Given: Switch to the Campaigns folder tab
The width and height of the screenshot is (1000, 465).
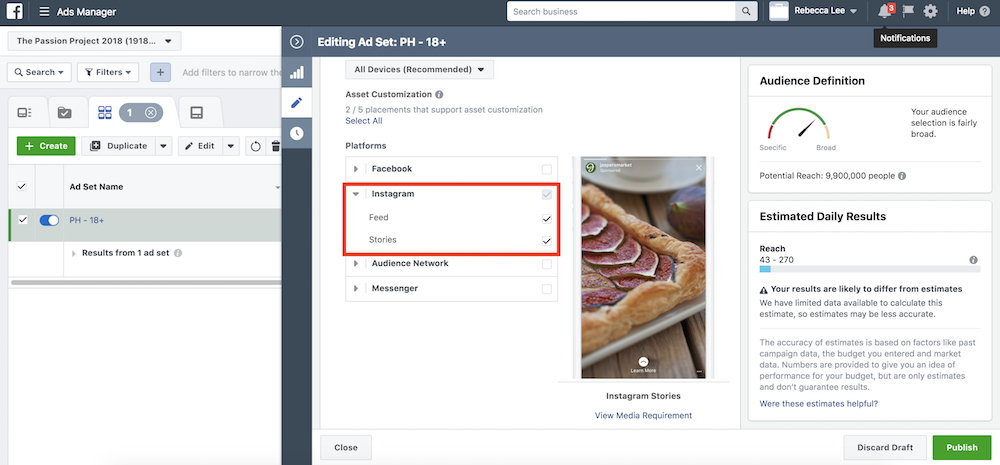Looking at the screenshot, I should 64,113.
